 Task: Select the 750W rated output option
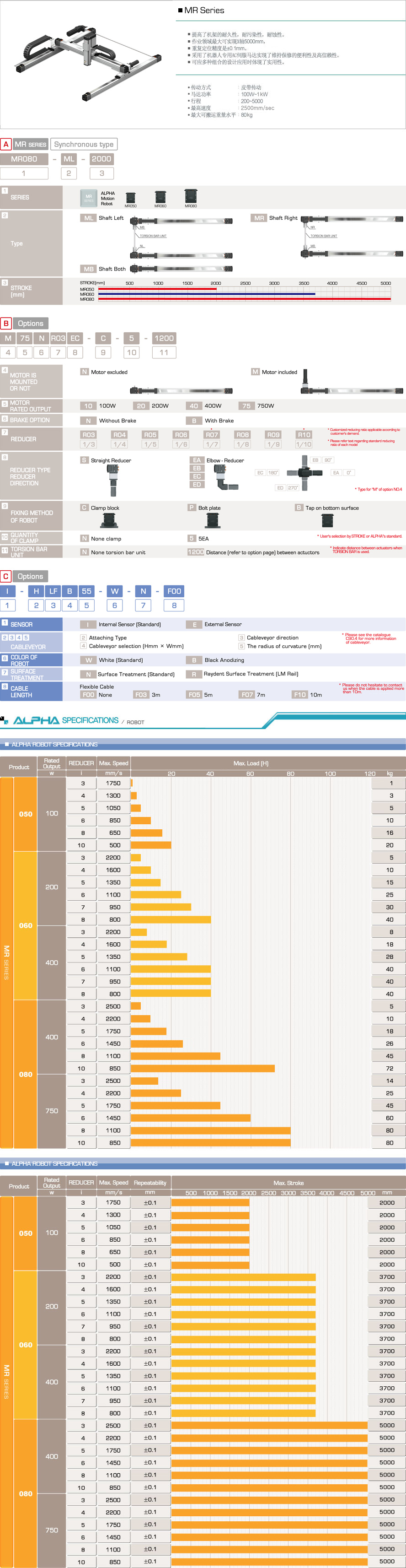pos(257,406)
